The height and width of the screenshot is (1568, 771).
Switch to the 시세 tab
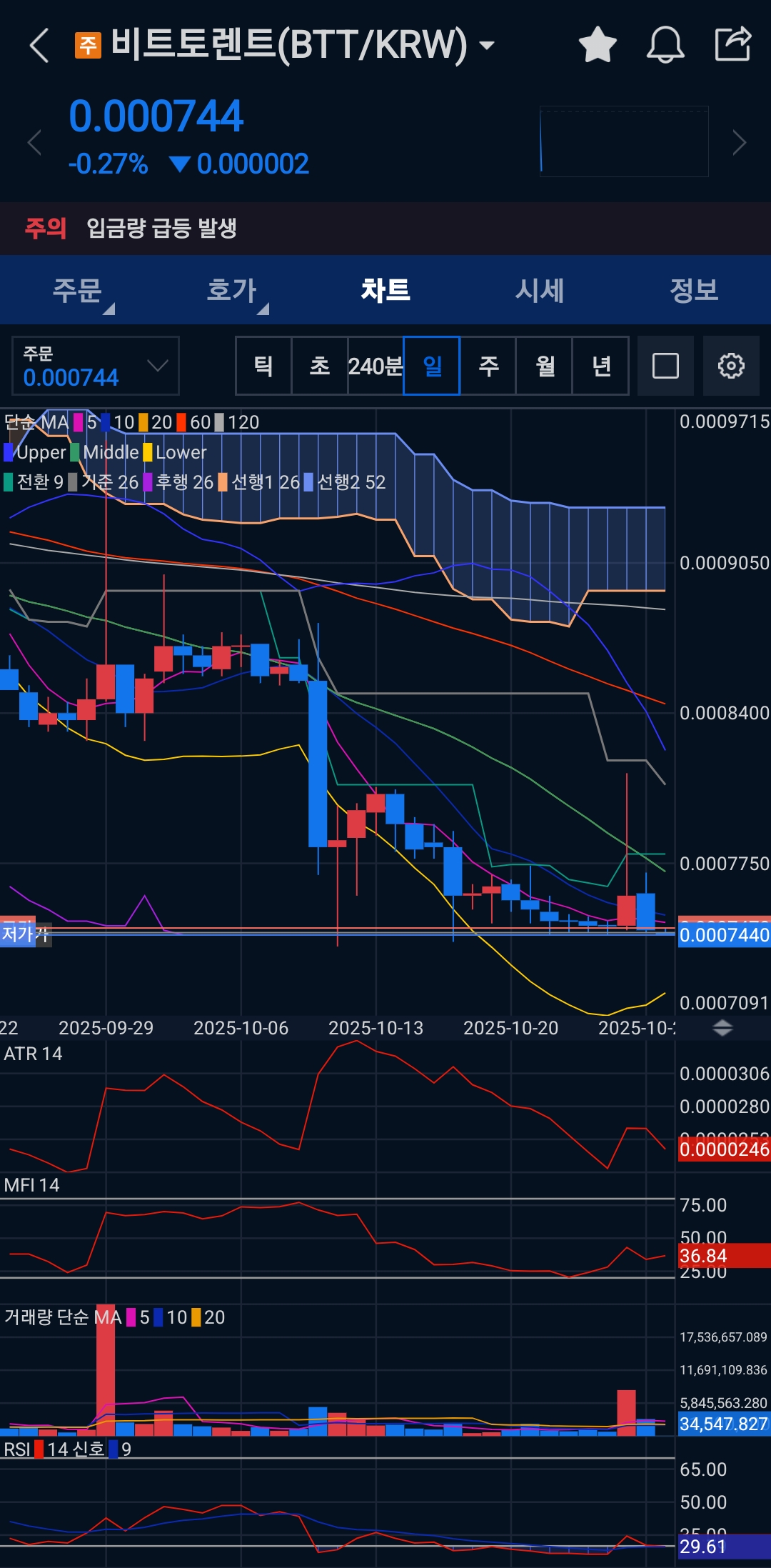(x=540, y=290)
